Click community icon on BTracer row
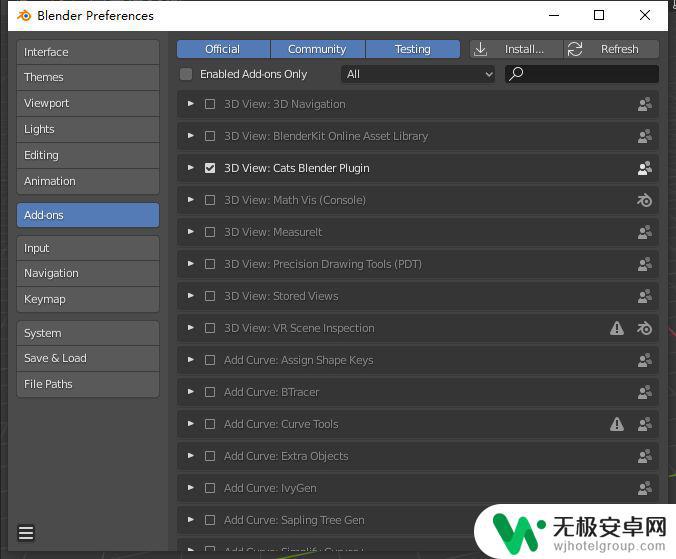This screenshot has height=559, width=676. 645,392
